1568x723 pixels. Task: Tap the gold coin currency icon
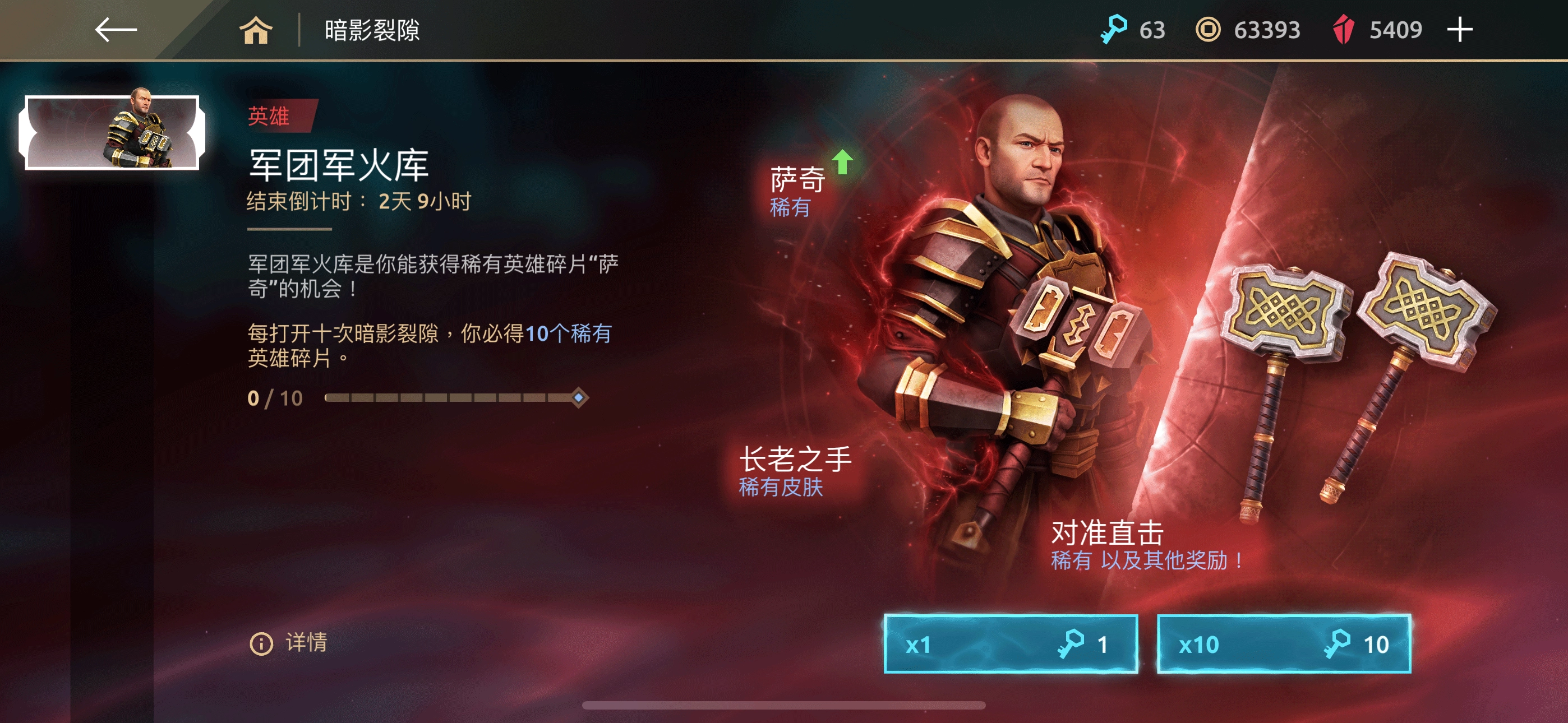tap(1207, 30)
